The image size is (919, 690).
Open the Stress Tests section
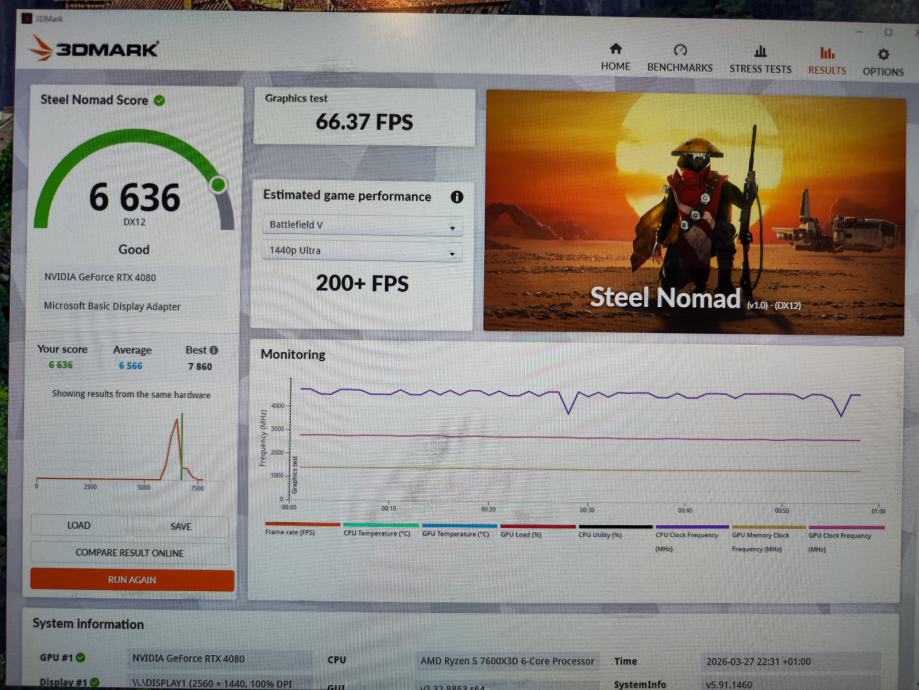[760, 59]
